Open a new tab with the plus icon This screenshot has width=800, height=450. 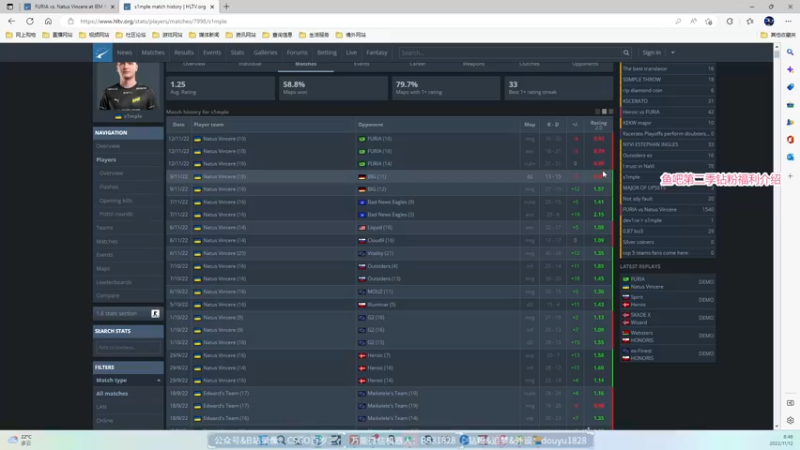click(x=227, y=7)
